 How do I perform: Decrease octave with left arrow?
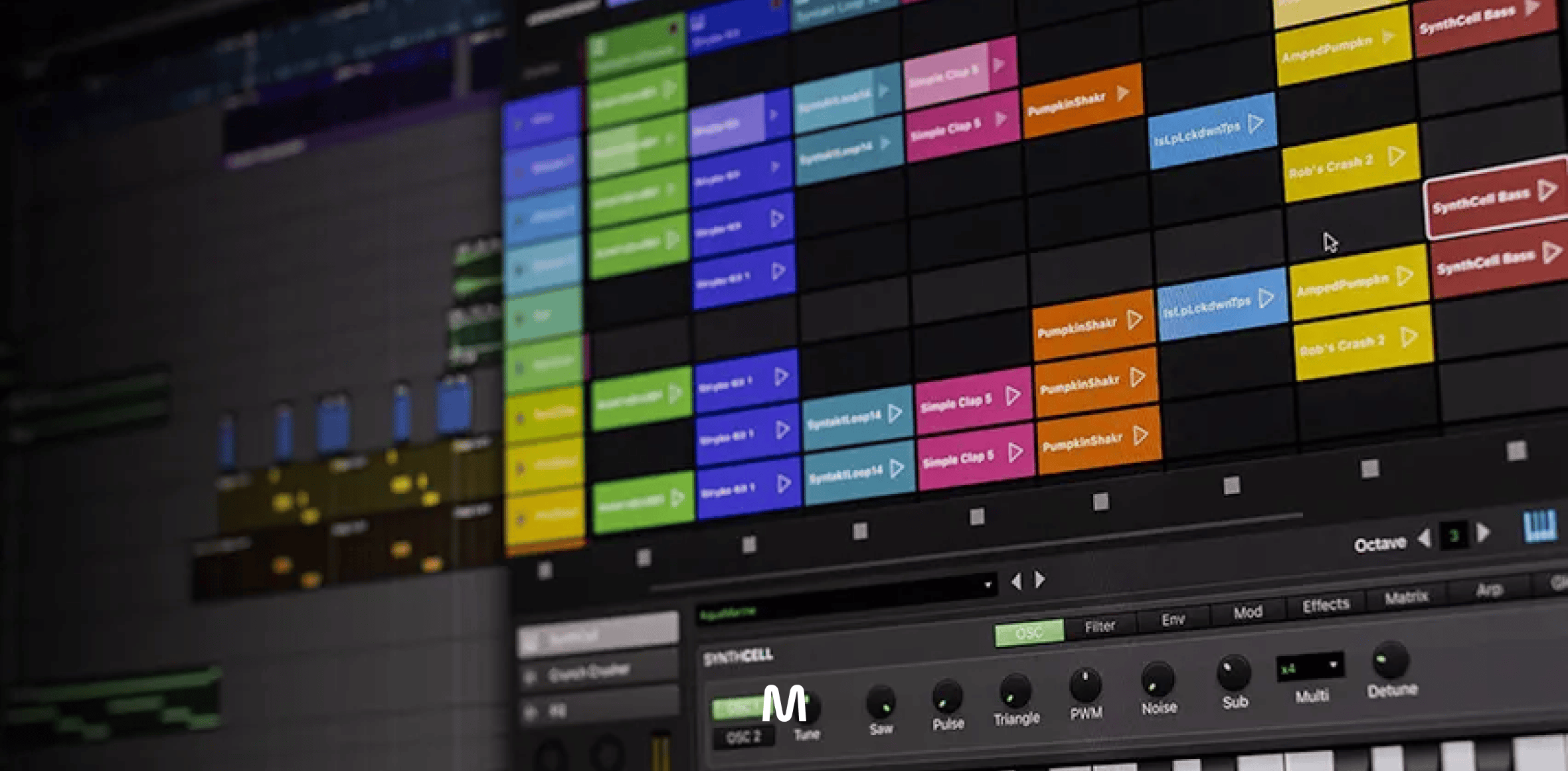tap(1424, 537)
